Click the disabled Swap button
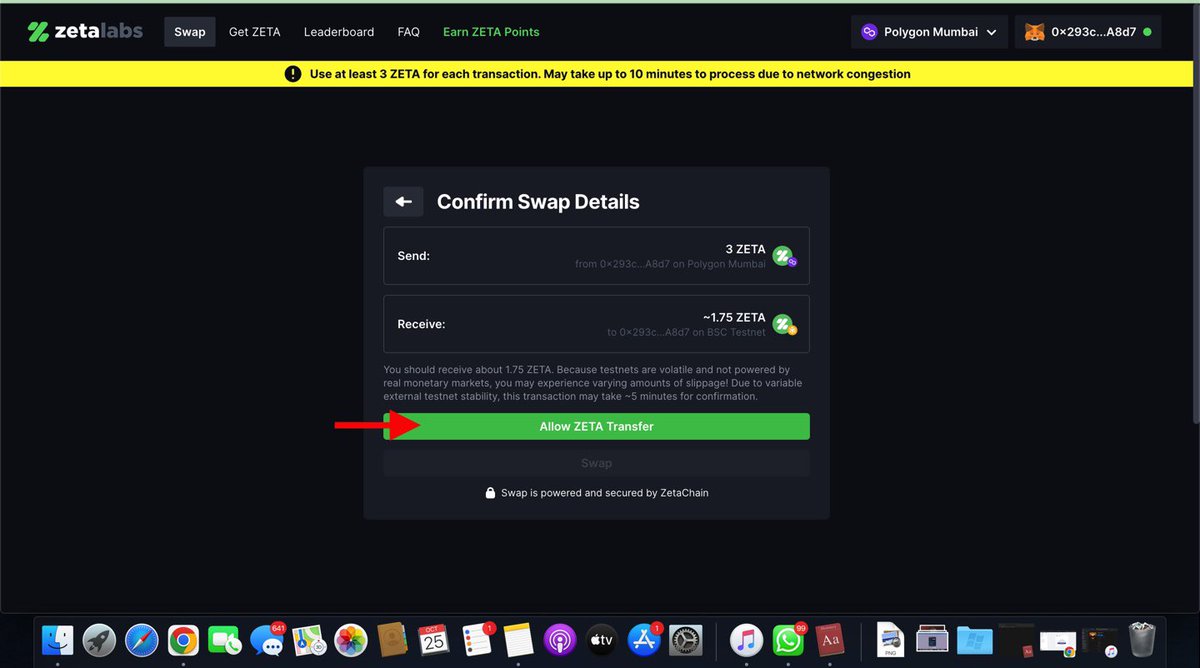This screenshot has height=668, width=1200. coord(597,463)
